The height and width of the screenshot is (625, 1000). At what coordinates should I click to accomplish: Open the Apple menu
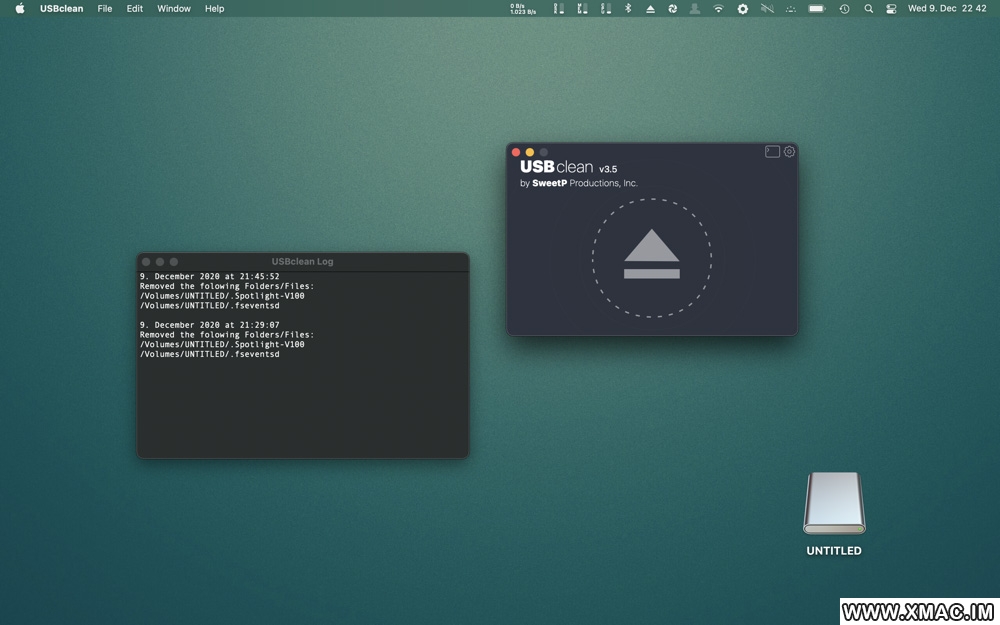pos(20,8)
